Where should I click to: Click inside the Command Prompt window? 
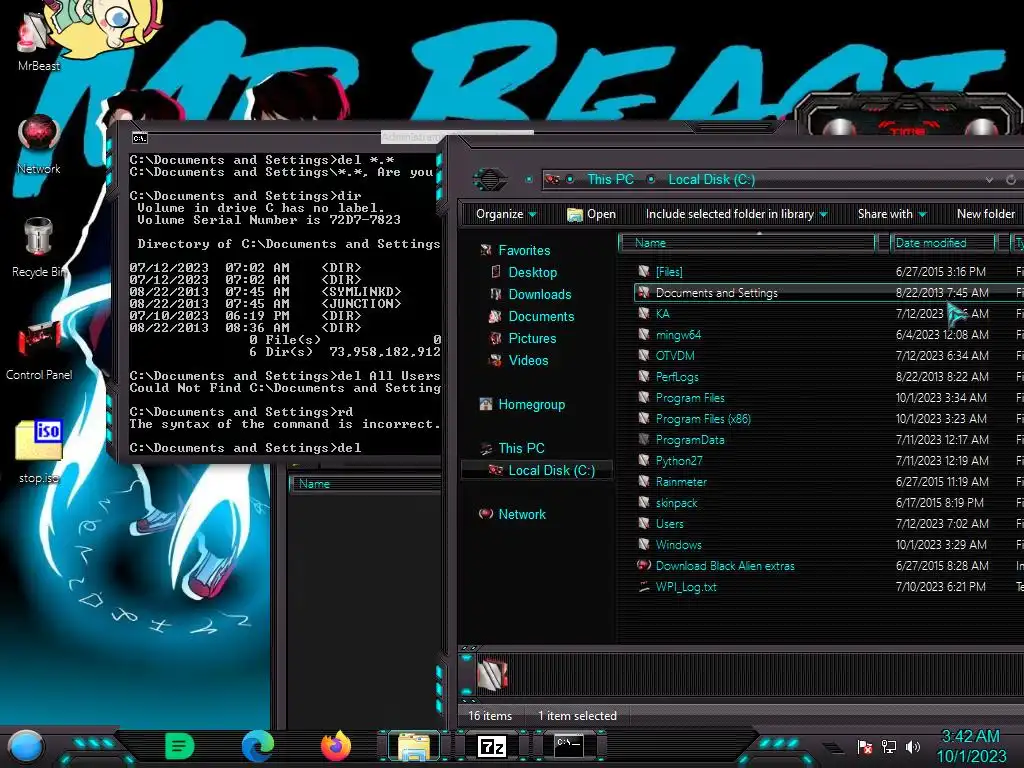click(285, 304)
